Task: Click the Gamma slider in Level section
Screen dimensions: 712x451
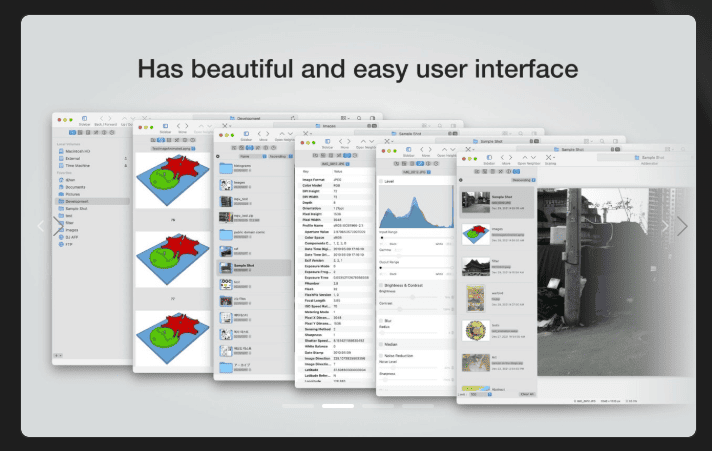Action: (416, 256)
